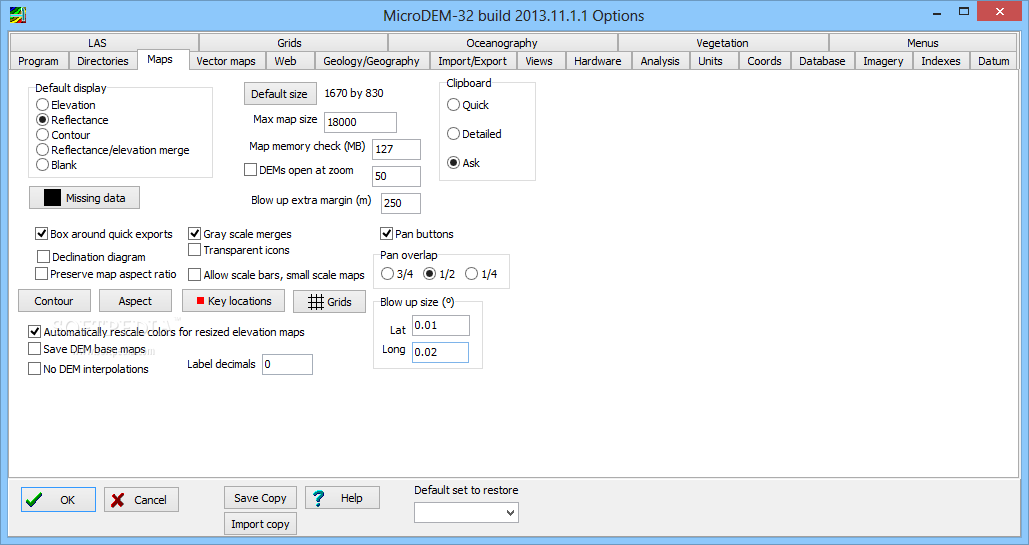The image size is (1029, 545).
Task: Toggle Automatically rescale colors checkbox
Action: [35, 332]
